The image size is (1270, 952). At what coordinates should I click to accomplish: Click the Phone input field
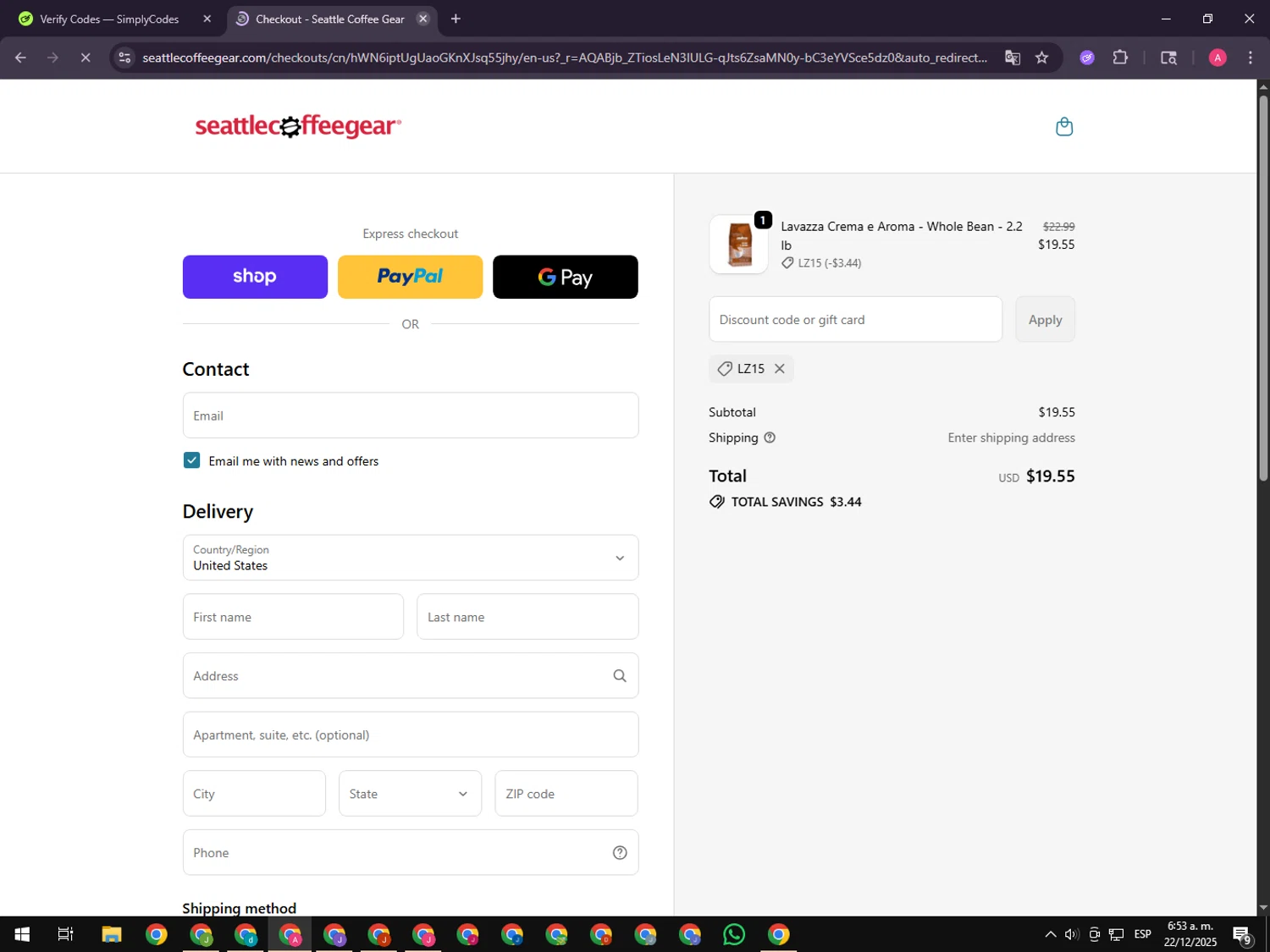411,853
